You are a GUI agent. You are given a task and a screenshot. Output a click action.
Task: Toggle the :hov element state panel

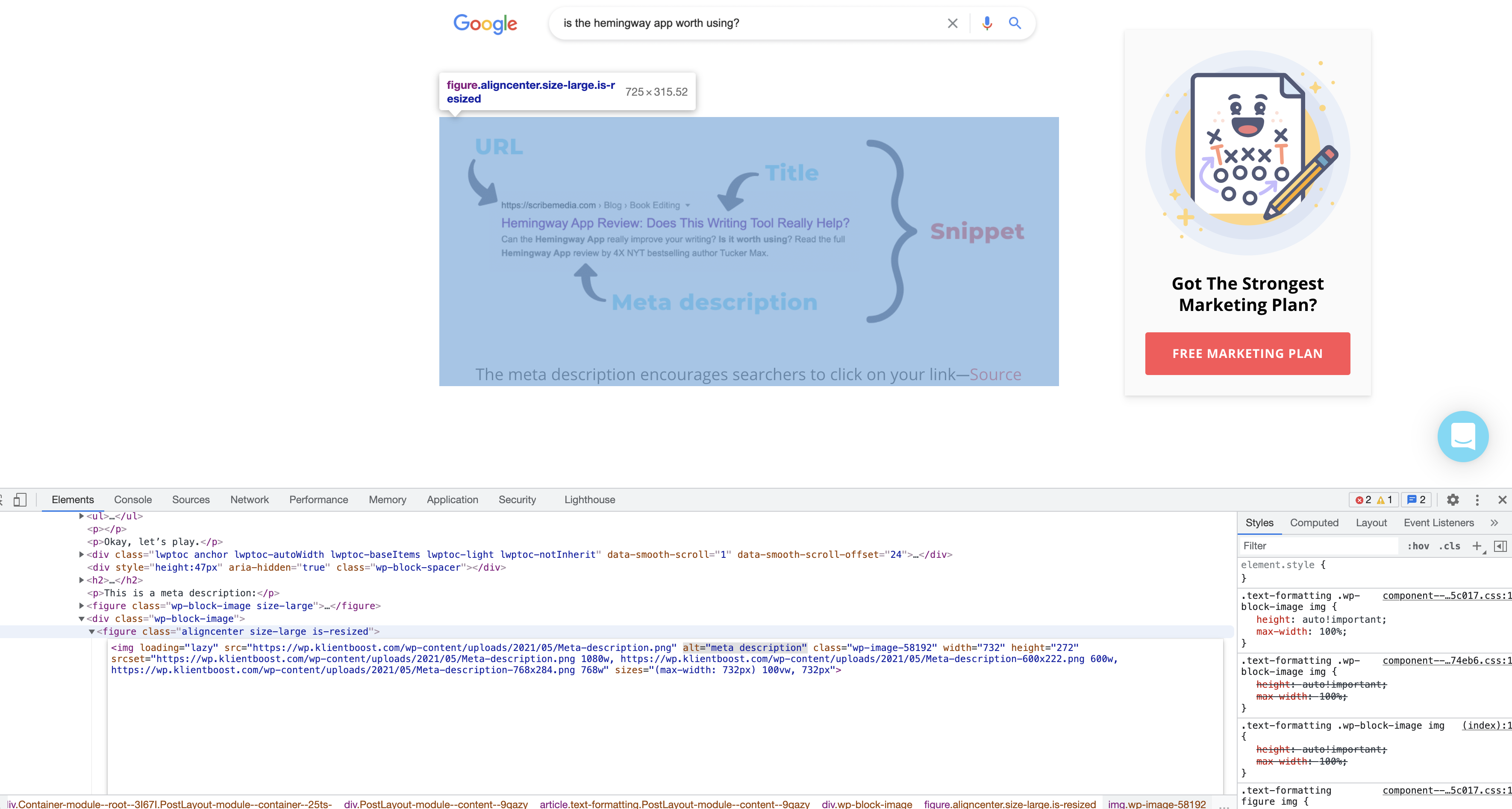(x=1418, y=546)
